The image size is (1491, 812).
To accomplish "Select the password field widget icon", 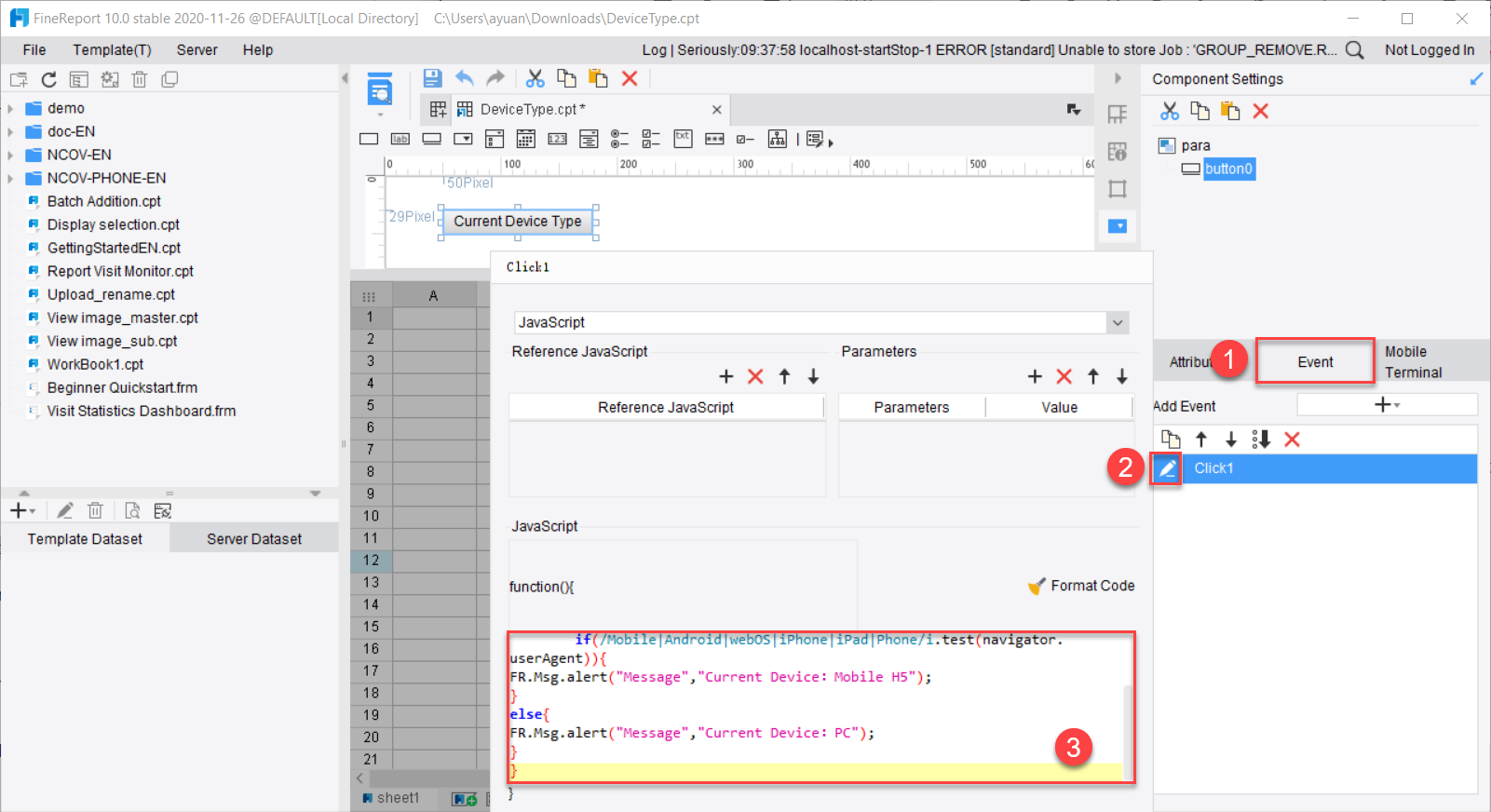I will pyautogui.click(x=714, y=140).
